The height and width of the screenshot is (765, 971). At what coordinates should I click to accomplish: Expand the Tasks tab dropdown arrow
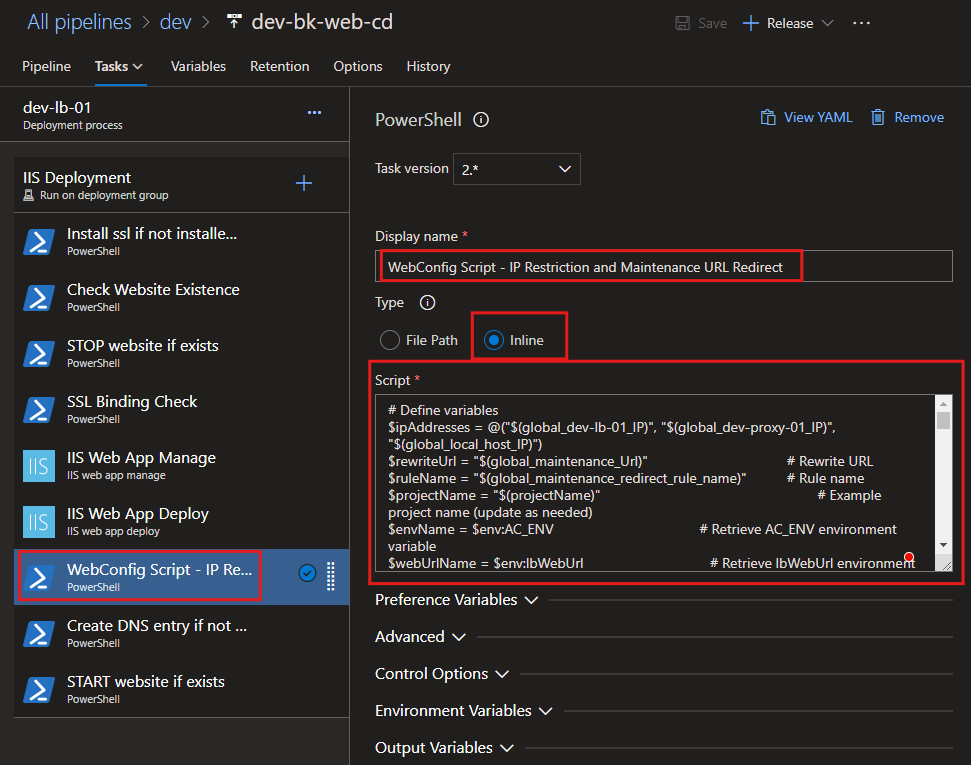(x=137, y=66)
